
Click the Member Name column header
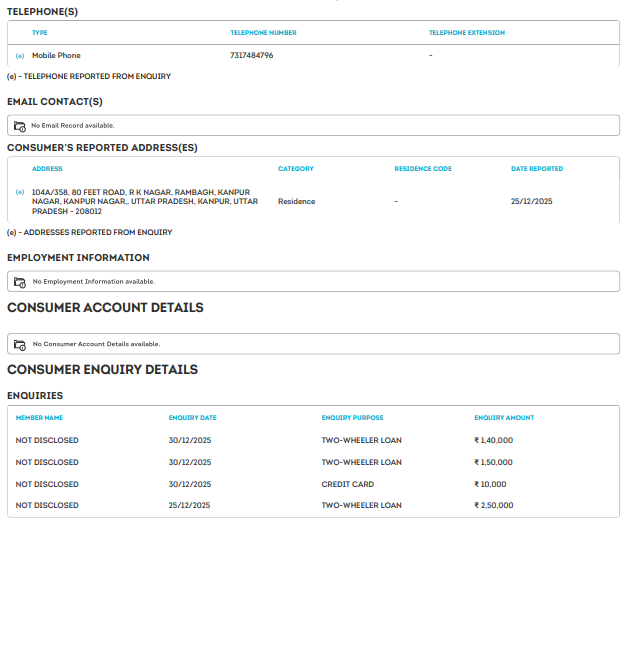40,418
